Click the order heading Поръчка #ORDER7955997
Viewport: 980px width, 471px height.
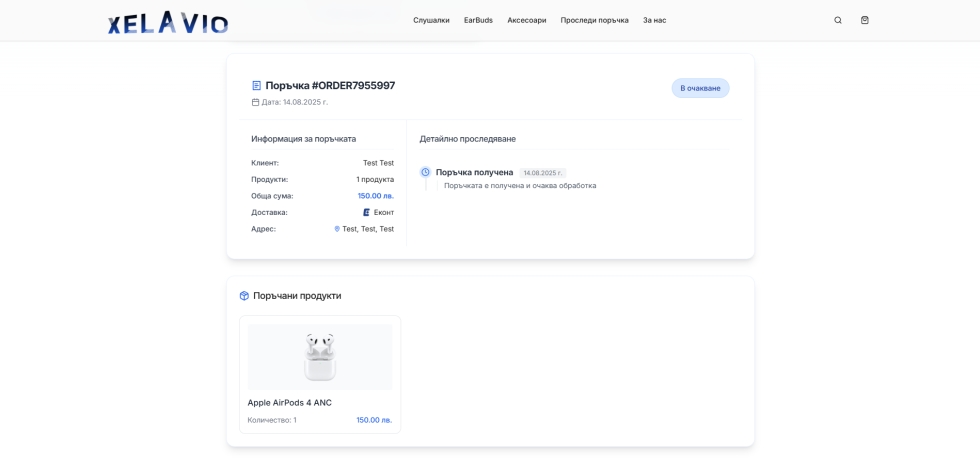[x=330, y=86]
